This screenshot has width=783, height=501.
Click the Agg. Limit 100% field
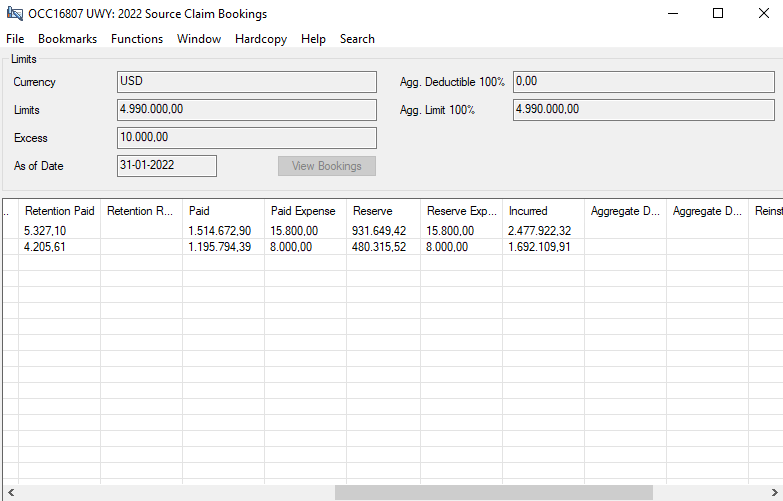[644, 110]
